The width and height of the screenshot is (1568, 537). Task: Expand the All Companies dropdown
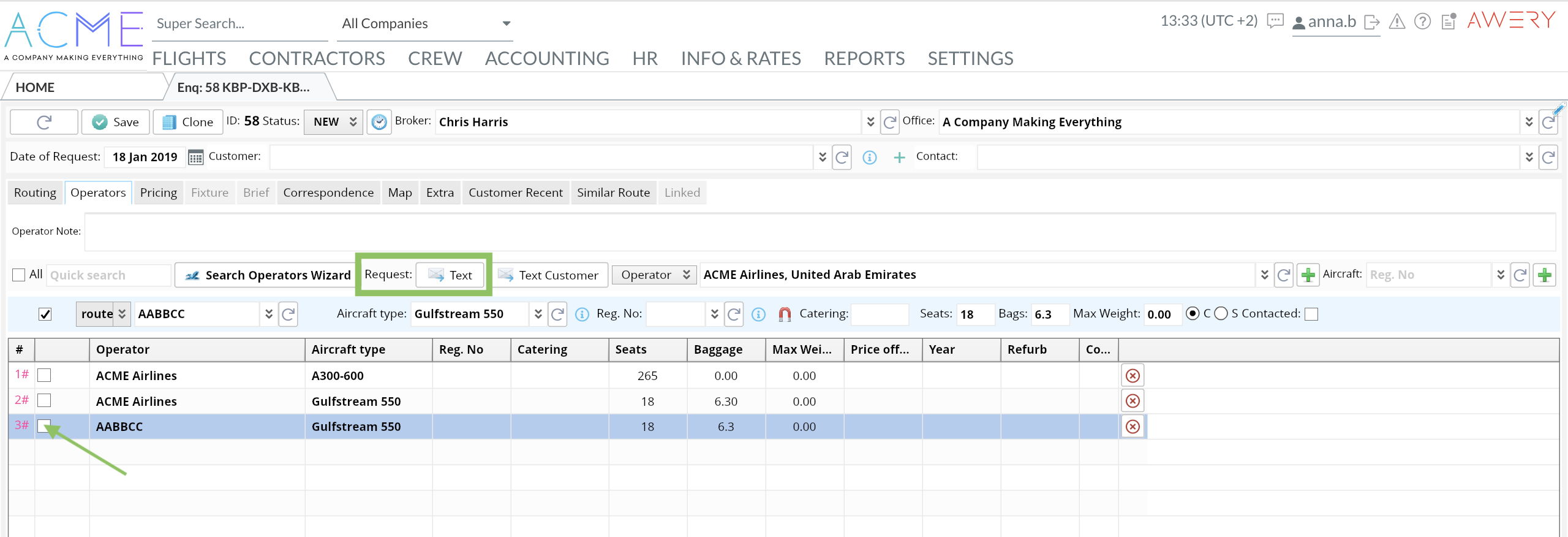click(x=425, y=24)
